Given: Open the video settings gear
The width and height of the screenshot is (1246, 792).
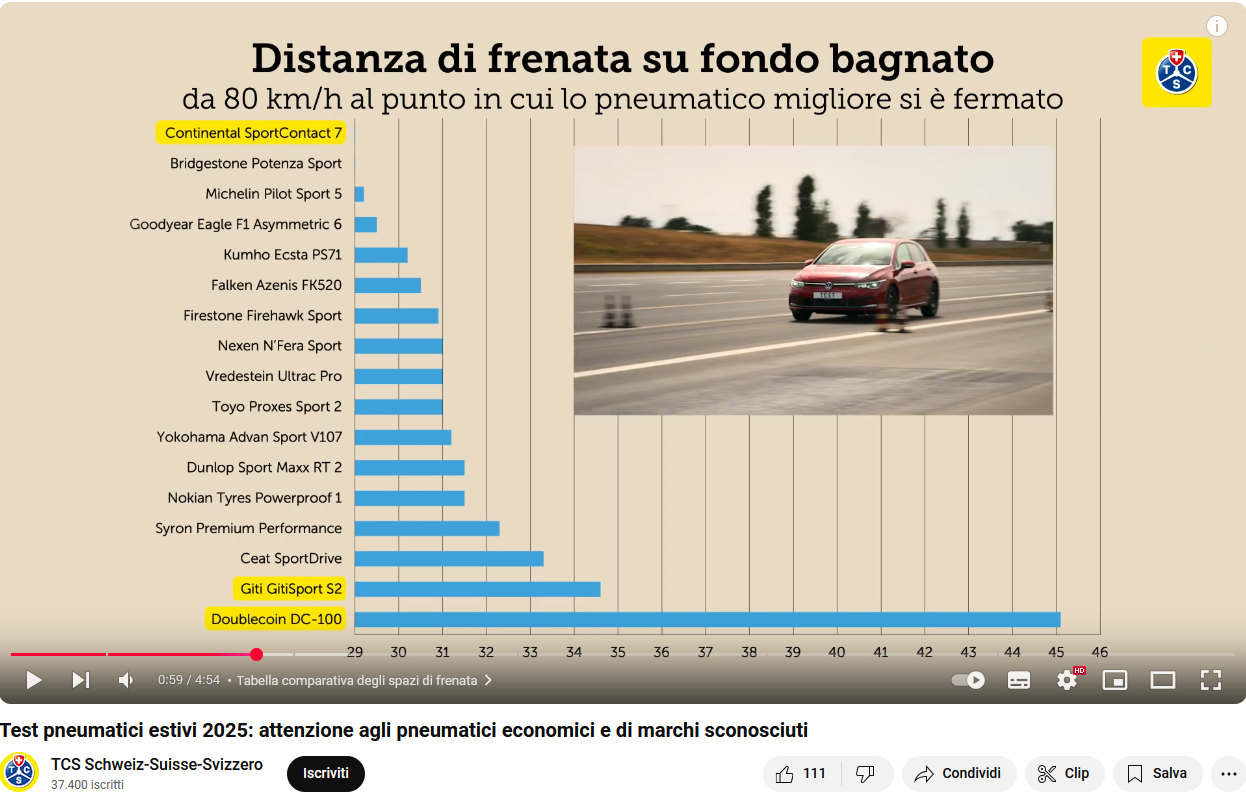Looking at the screenshot, I should pos(1067,680).
